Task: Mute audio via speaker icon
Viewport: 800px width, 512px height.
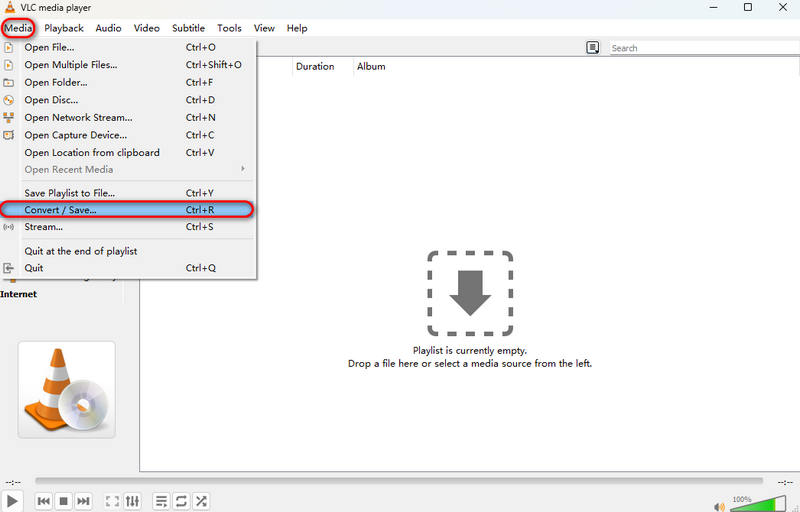Action: click(x=717, y=502)
